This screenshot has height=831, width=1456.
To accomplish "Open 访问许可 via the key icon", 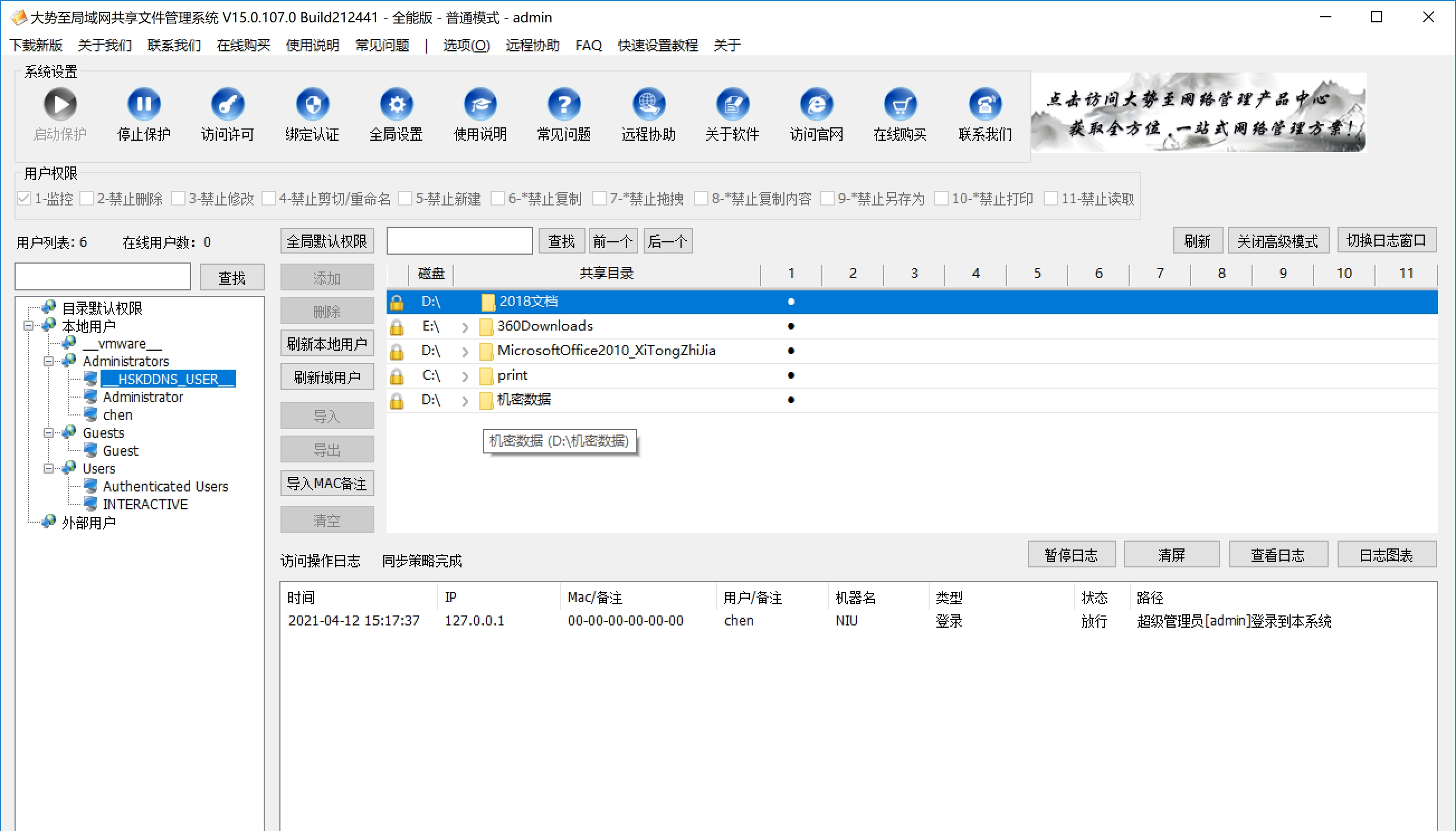I will click(227, 104).
